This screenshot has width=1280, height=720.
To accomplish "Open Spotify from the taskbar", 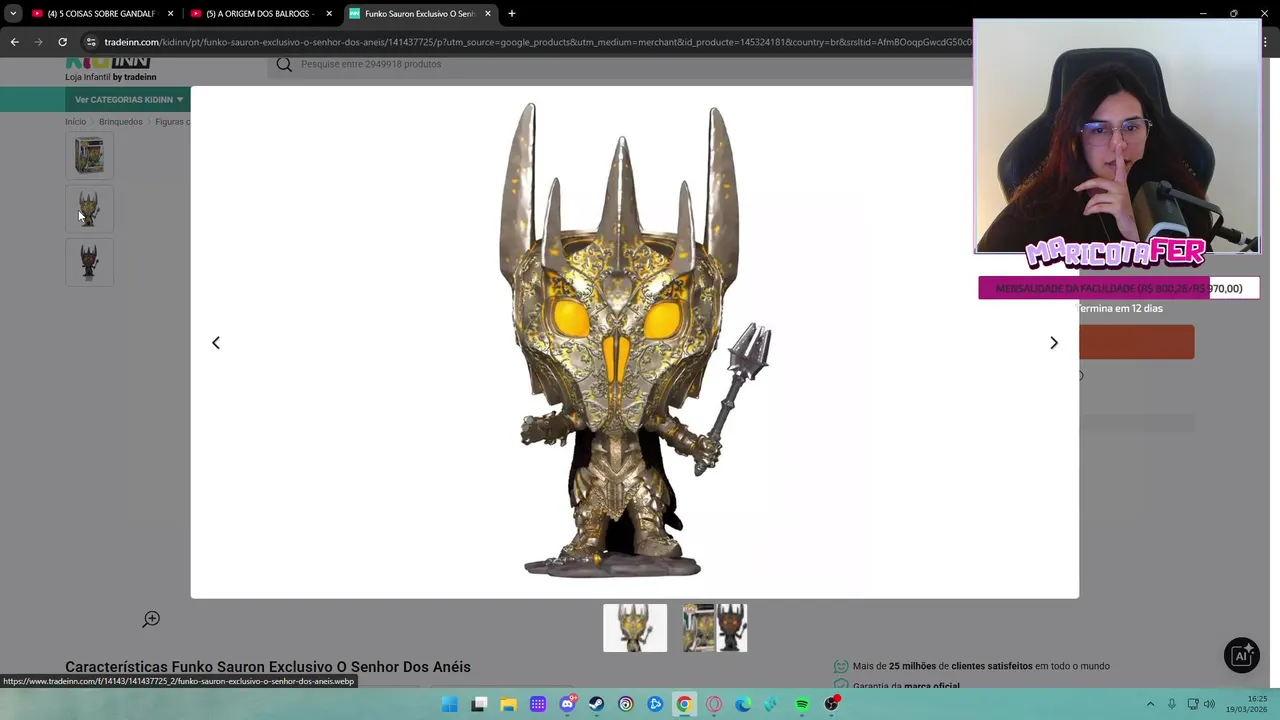I will pos(802,704).
